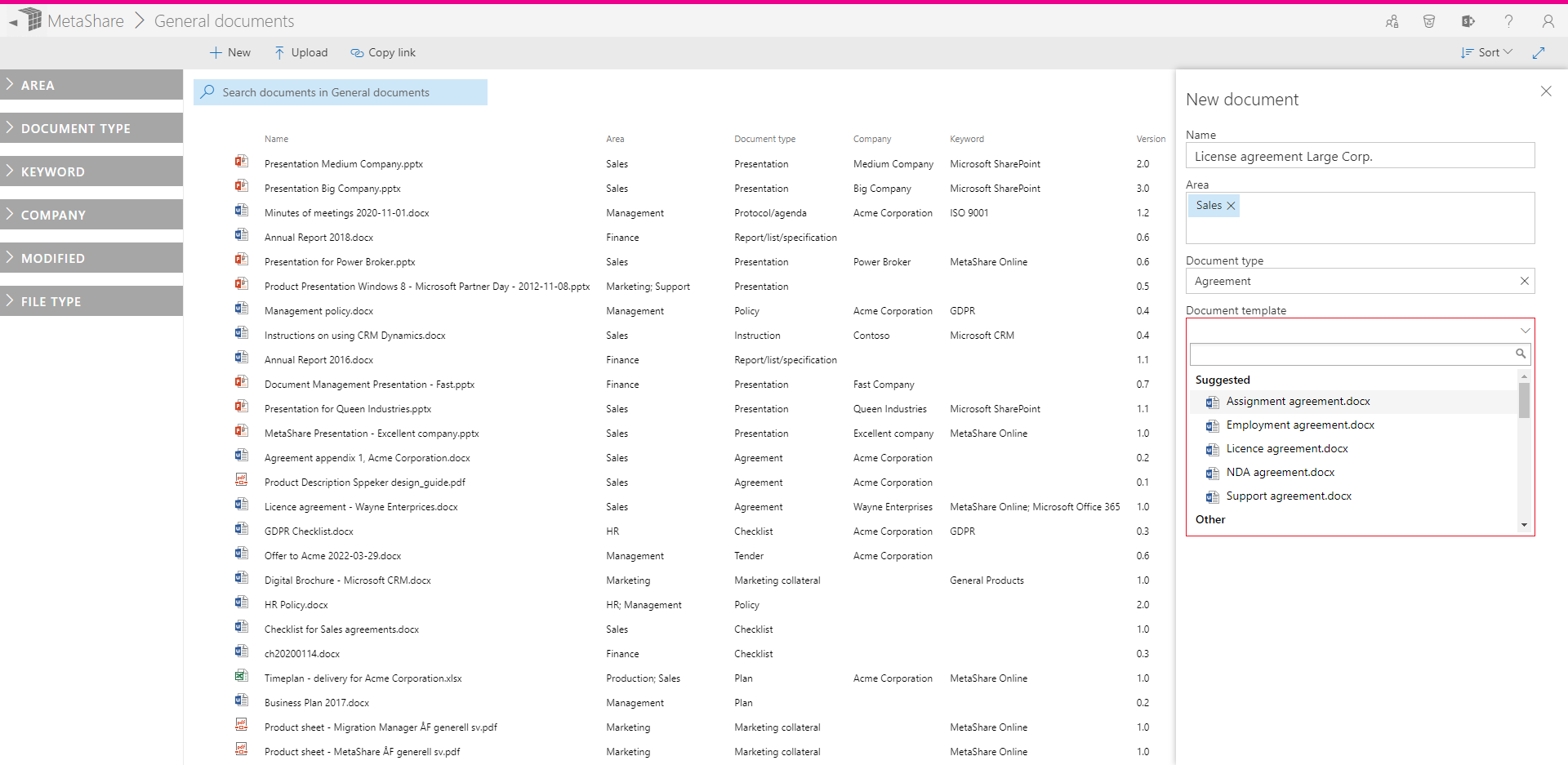This screenshot has width=1568, height=765.
Task: Click the General documents breadcrumb
Action: coord(223,20)
